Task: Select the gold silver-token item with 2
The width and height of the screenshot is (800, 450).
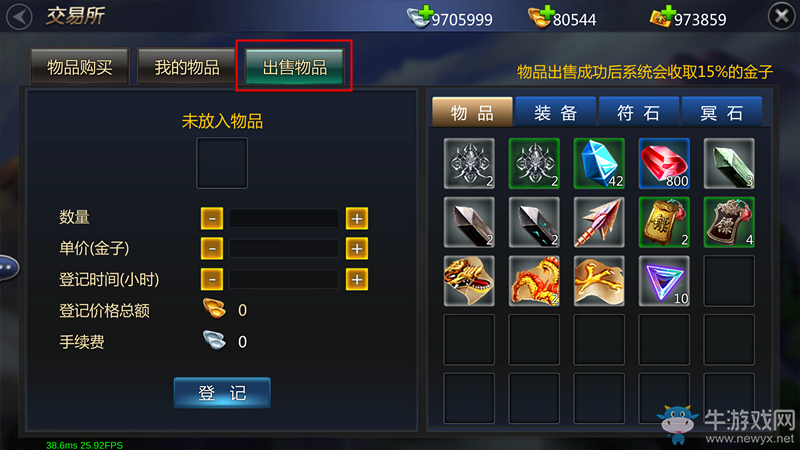Action: coord(664,222)
